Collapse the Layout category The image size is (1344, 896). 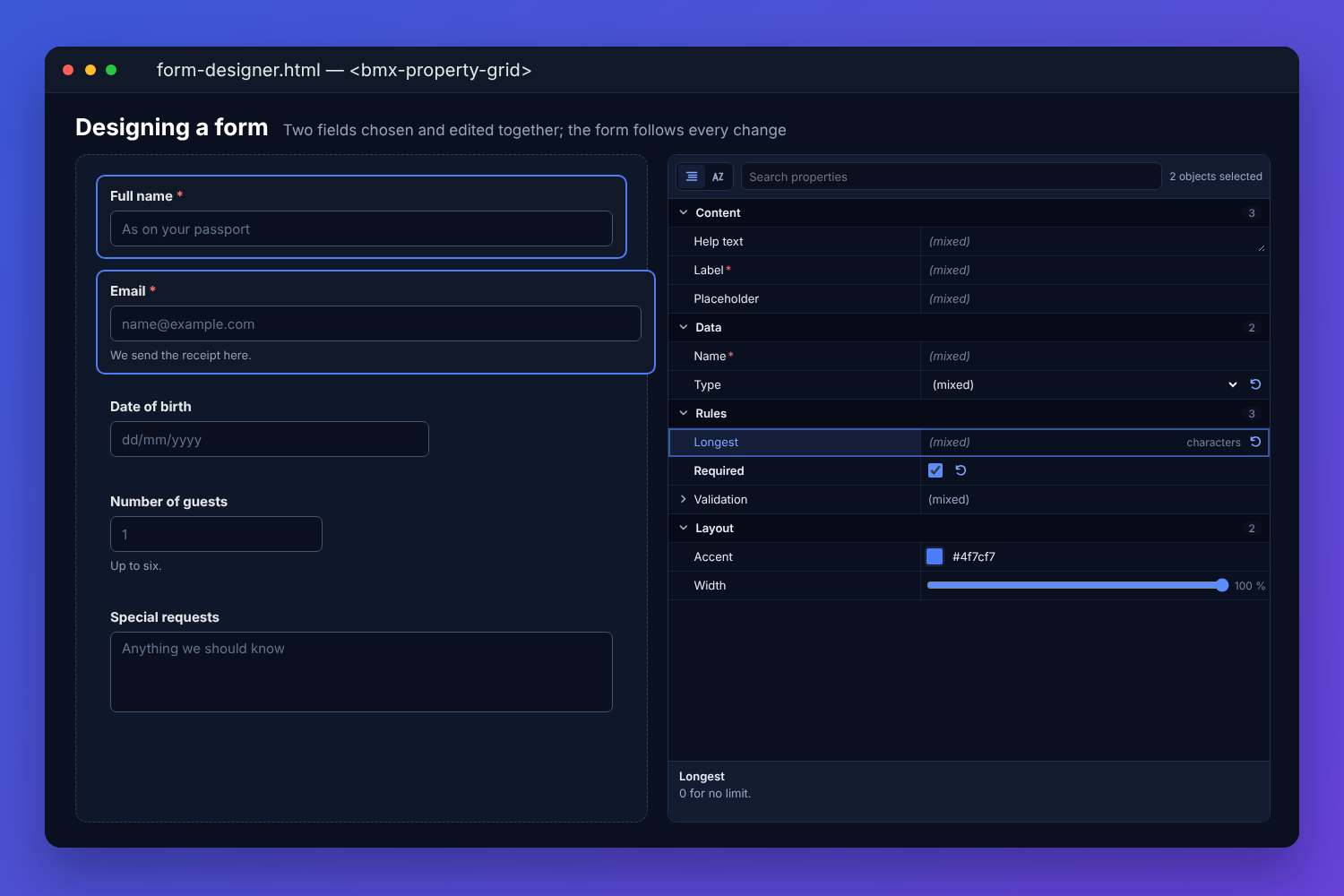coord(684,528)
